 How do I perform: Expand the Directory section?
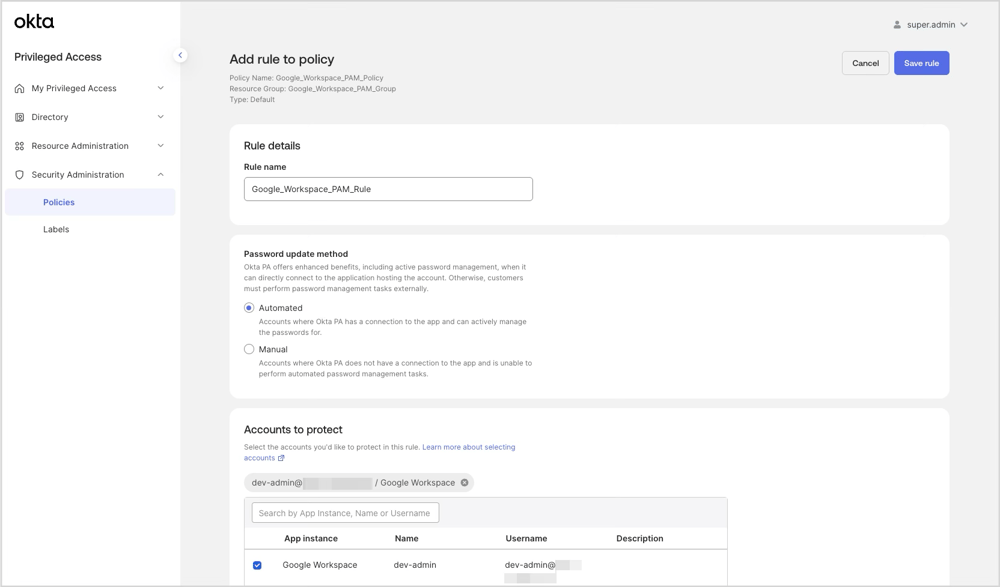[x=159, y=117]
